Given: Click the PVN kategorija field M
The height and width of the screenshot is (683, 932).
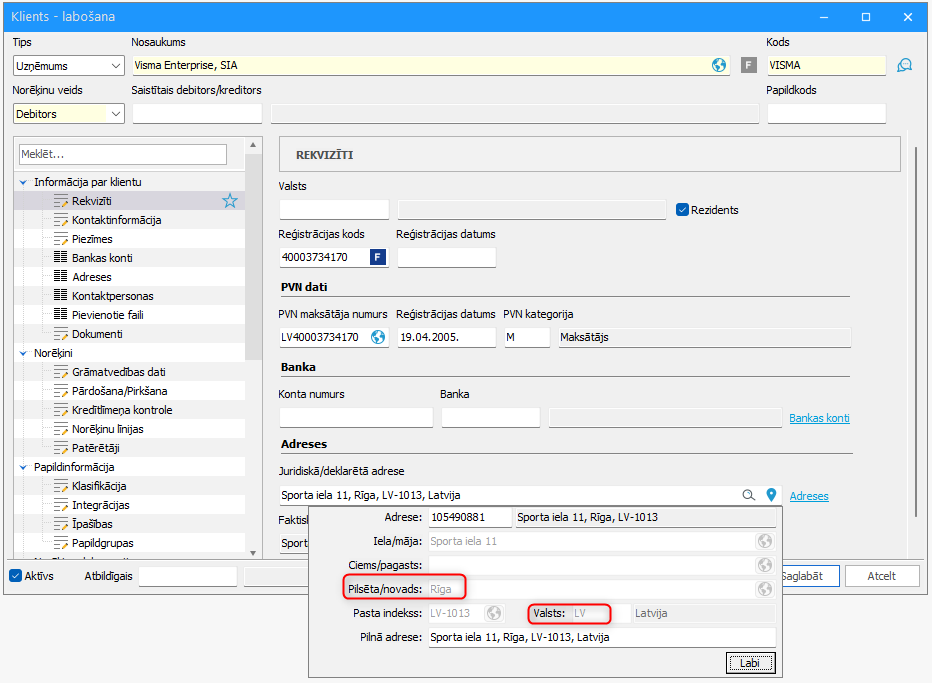Looking at the screenshot, I should point(527,337).
